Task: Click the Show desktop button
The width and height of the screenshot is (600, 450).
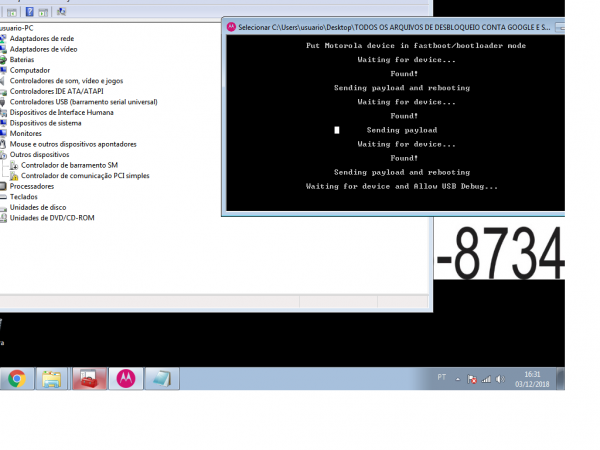Action: (561, 378)
